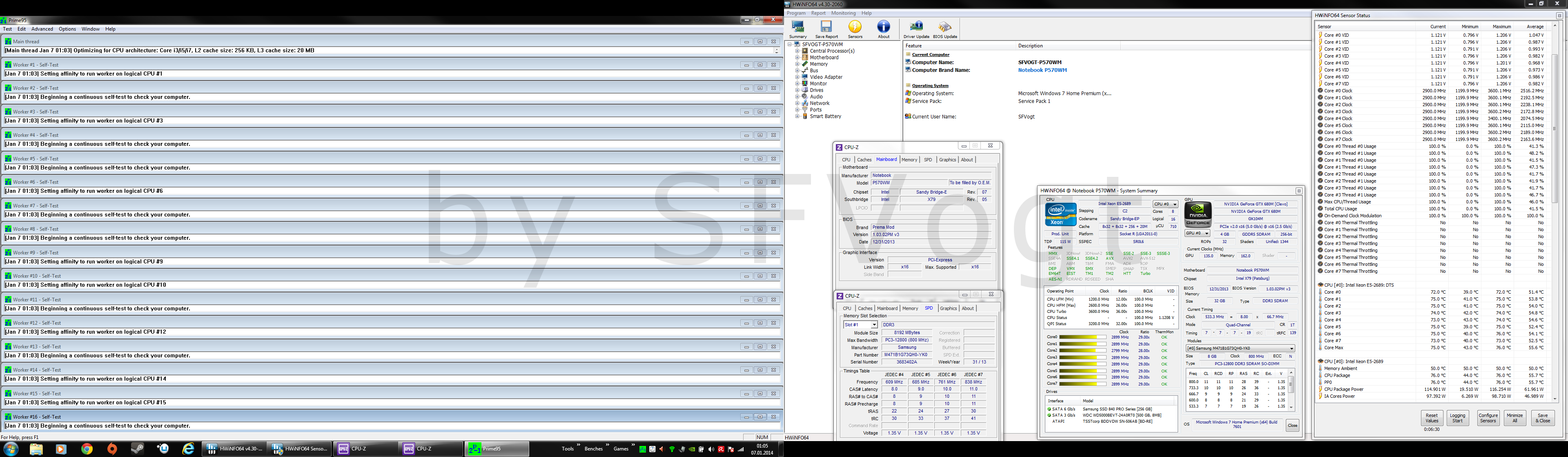Viewport: 1568px width, 457px height.
Task: Select the Motherboard tree node
Action: (824, 58)
